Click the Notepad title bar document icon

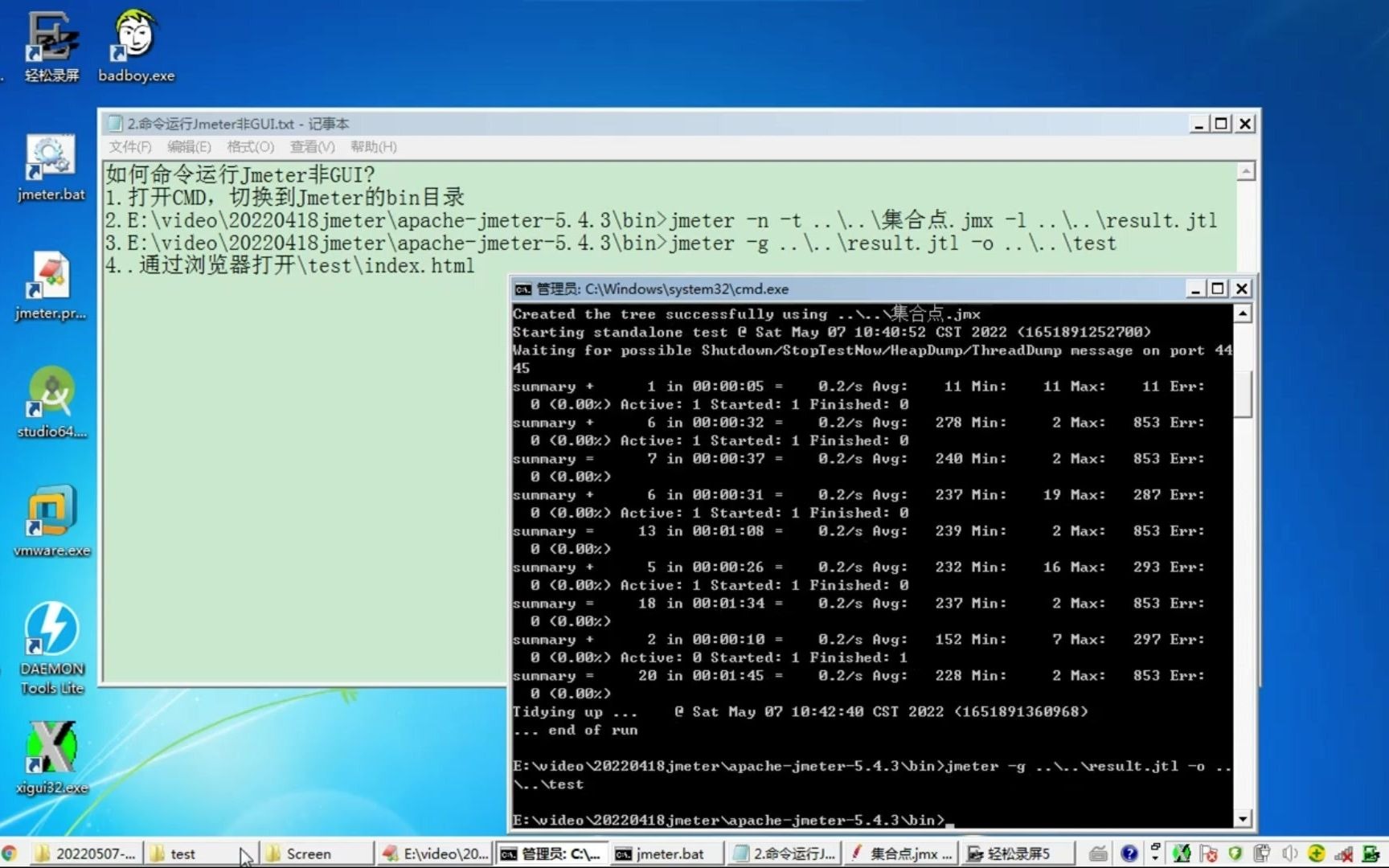pos(115,124)
